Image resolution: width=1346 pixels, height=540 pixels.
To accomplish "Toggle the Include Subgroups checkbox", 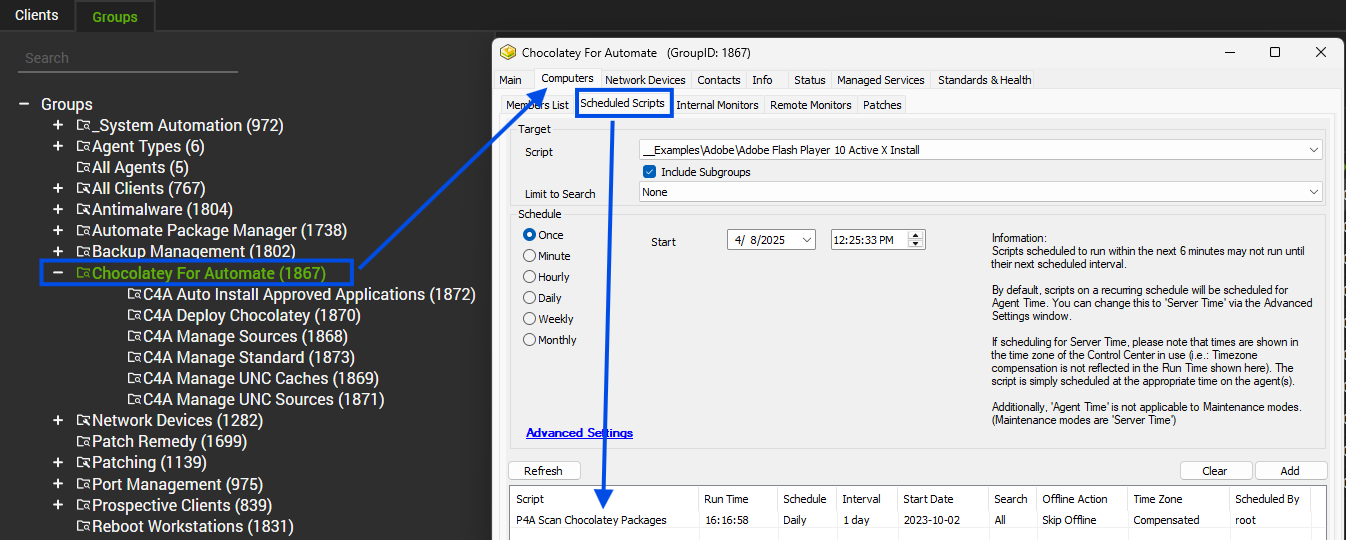I will (649, 172).
